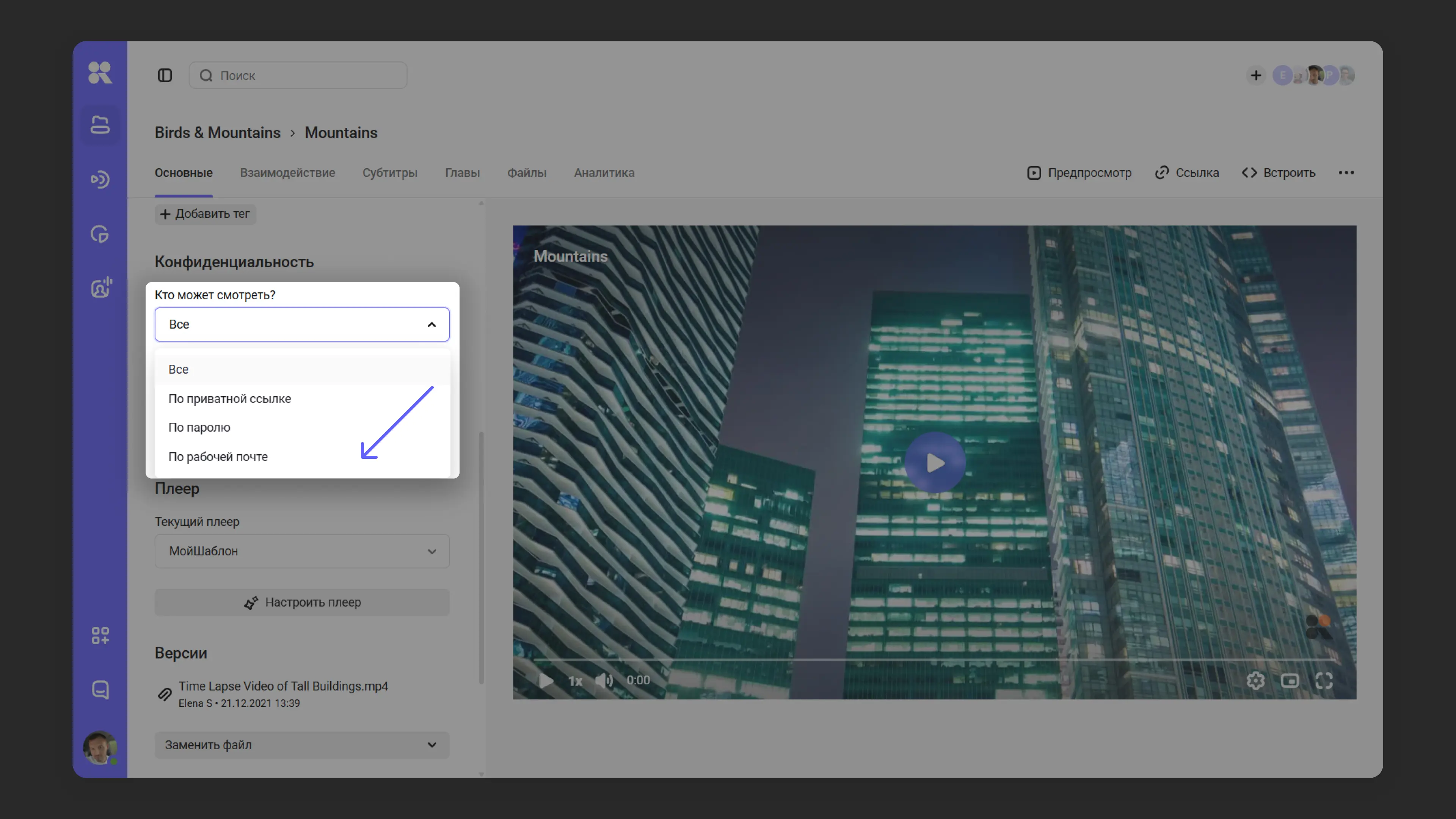1456x819 pixels.
Task: Open the video player settings gear
Action: pyautogui.click(x=1255, y=681)
